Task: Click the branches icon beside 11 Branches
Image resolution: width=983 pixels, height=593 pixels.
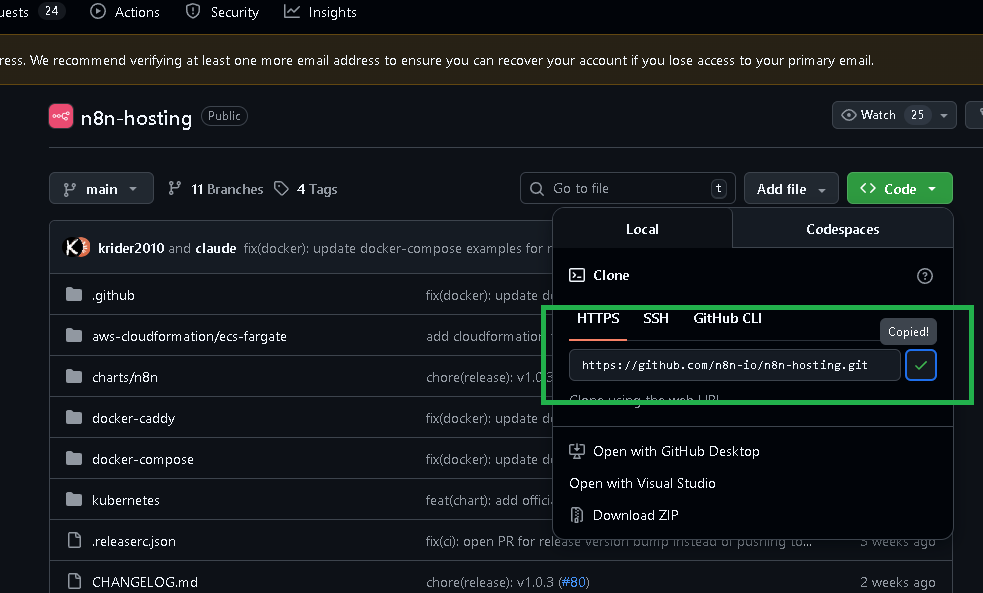Action: coord(175,189)
